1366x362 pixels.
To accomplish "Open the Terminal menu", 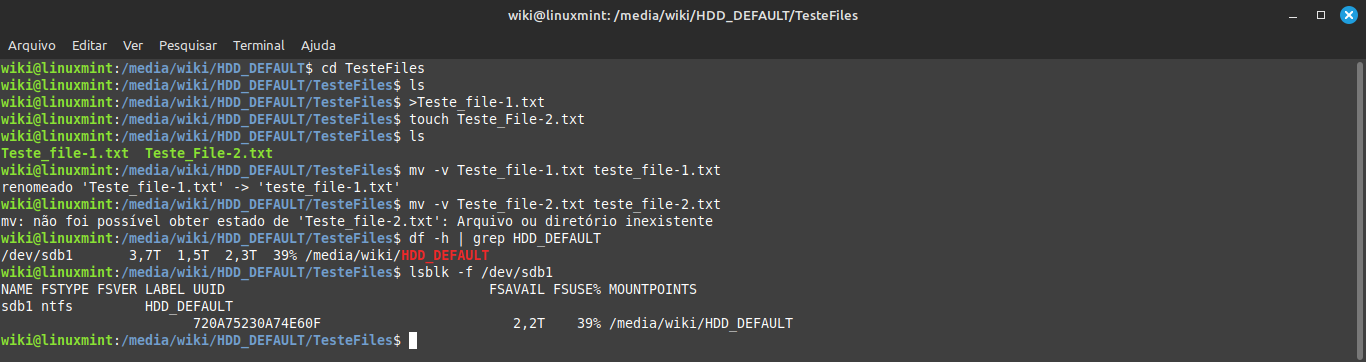I will [x=259, y=45].
